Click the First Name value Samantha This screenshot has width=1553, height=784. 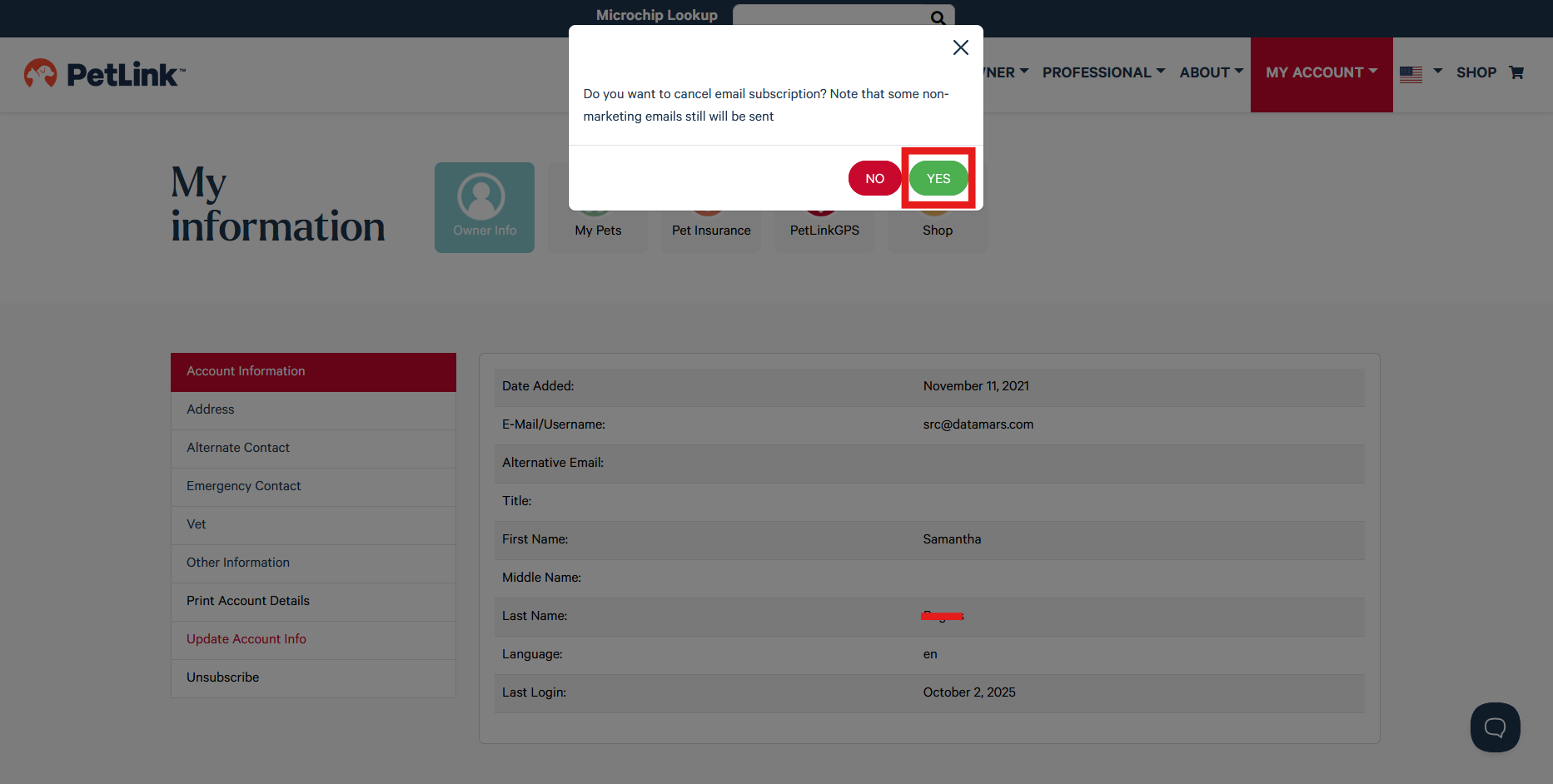[x=952, y=539]
